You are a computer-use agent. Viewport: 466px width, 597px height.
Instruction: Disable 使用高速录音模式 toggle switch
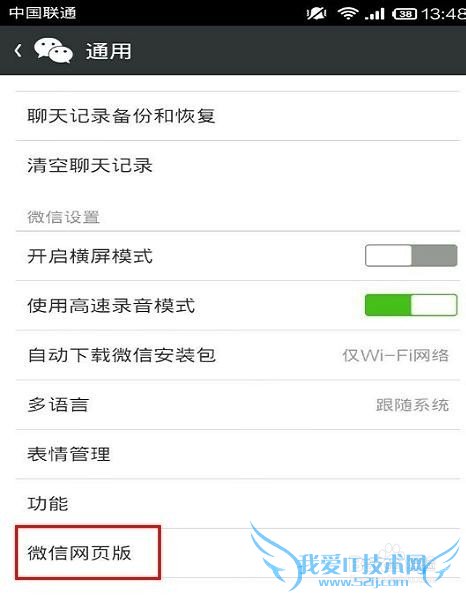pyautogui.click(x=411, y=305)
